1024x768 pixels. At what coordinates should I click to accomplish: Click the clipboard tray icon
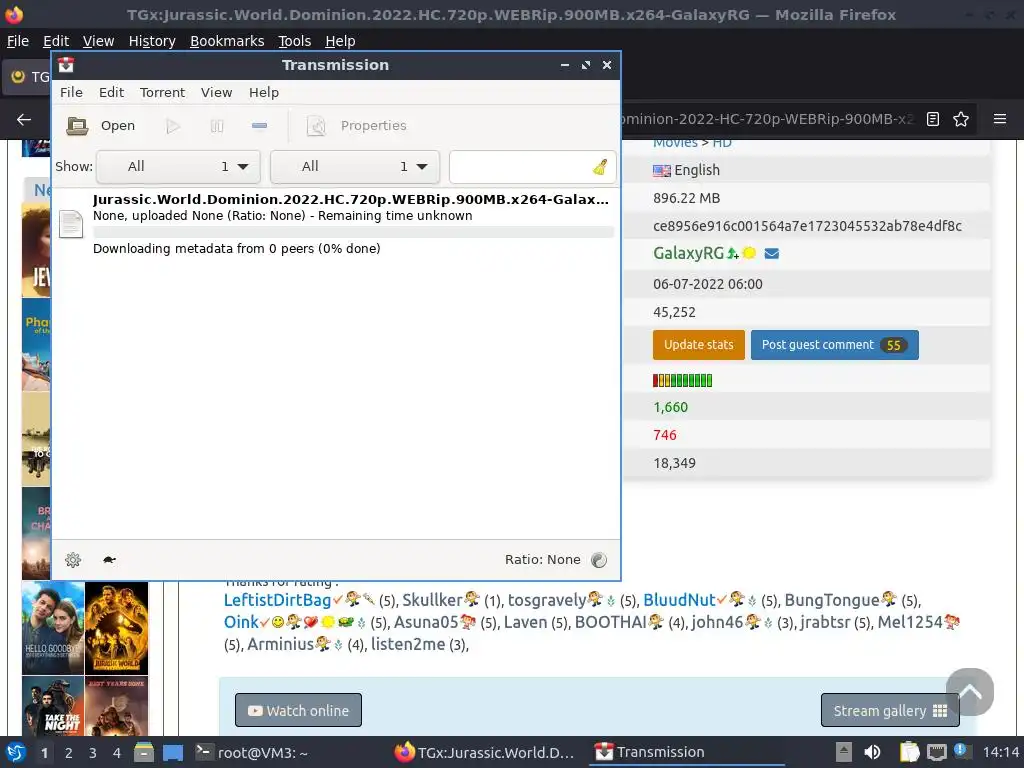click(909, 752)
